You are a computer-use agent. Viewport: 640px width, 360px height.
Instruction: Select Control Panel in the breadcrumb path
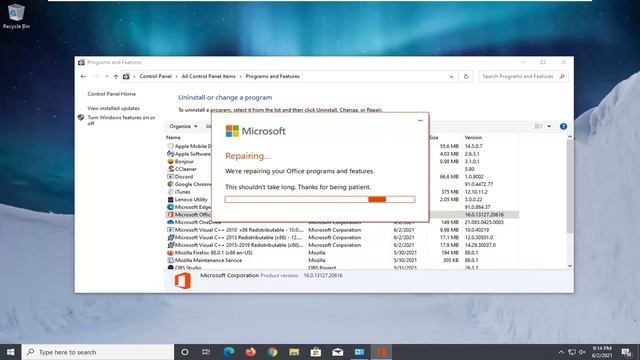(x=156, y=76)
